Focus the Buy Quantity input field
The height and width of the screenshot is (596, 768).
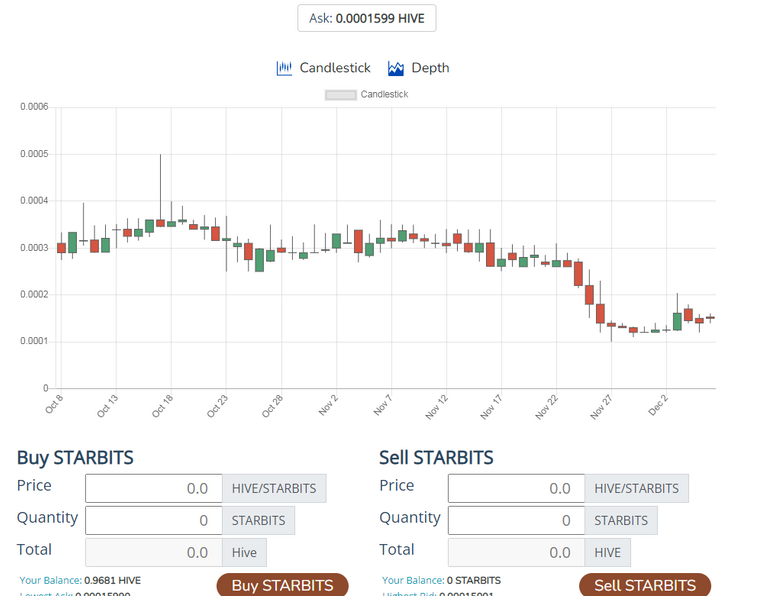tap(154, 520)
